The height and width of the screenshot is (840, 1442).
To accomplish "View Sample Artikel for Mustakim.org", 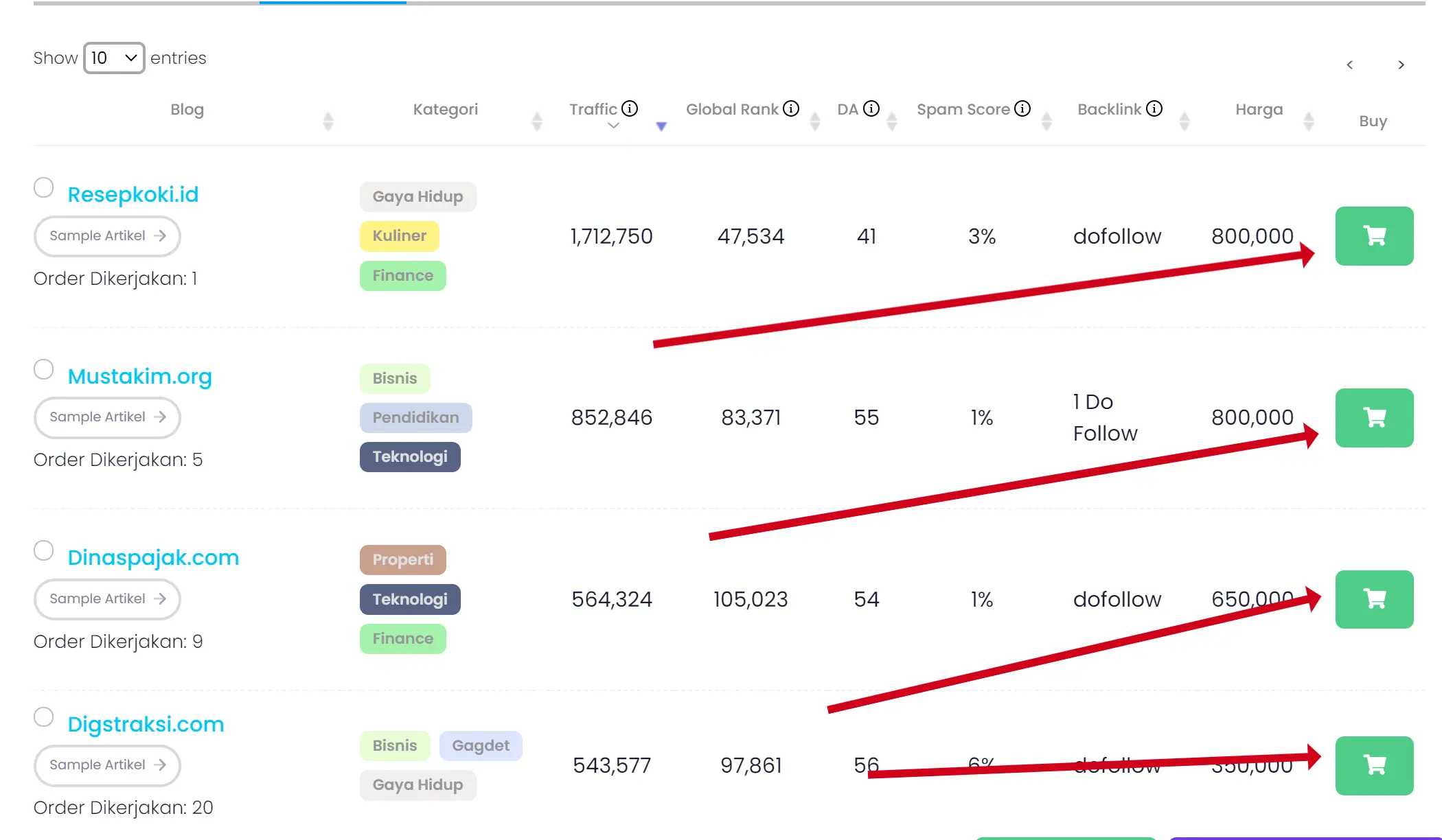I will (x=107, y=417).
